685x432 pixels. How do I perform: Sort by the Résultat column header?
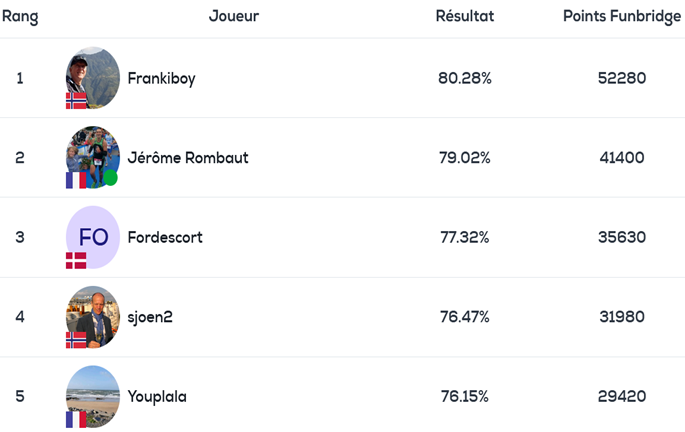click(x=465, y=17)
